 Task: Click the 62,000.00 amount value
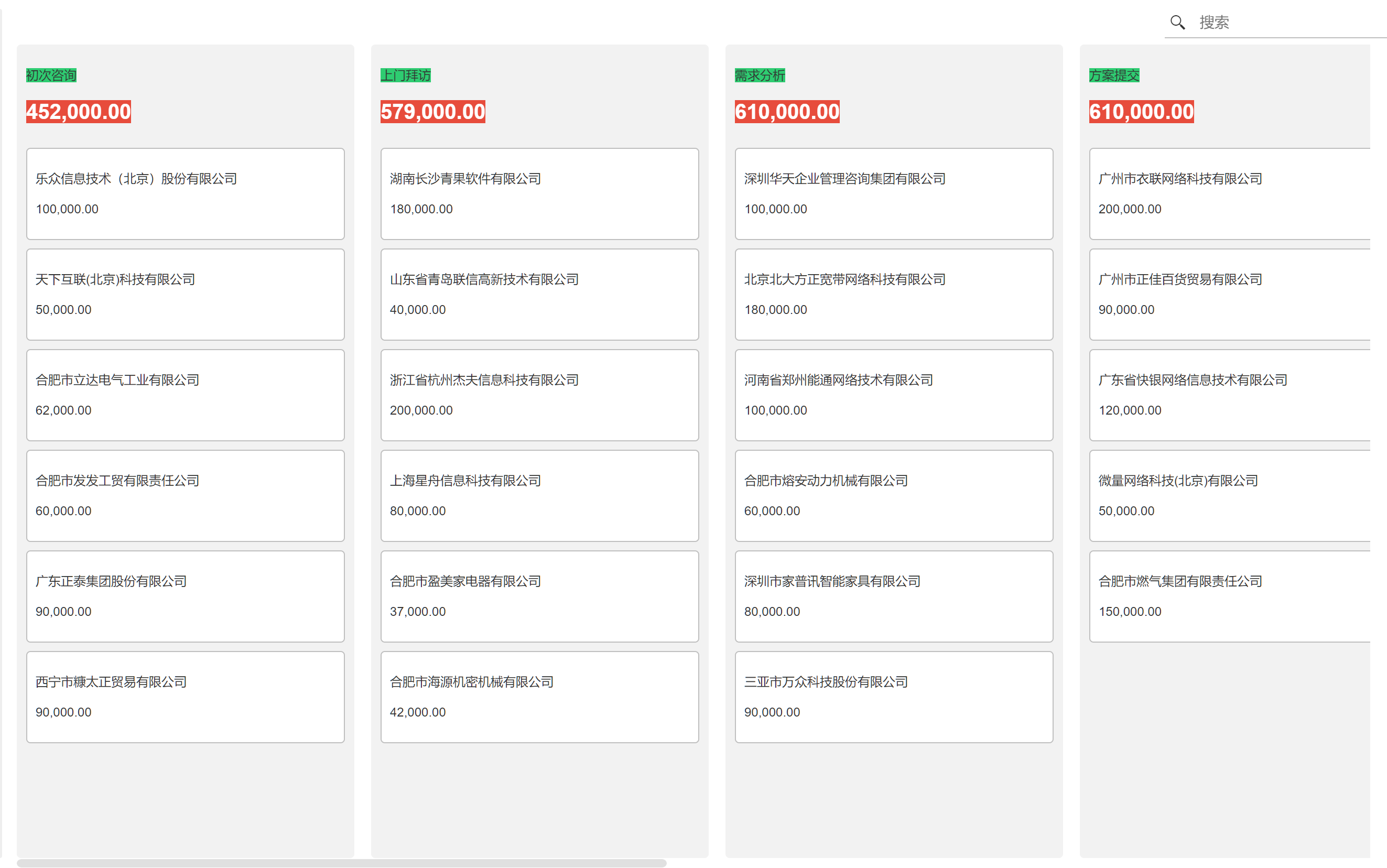64,410
